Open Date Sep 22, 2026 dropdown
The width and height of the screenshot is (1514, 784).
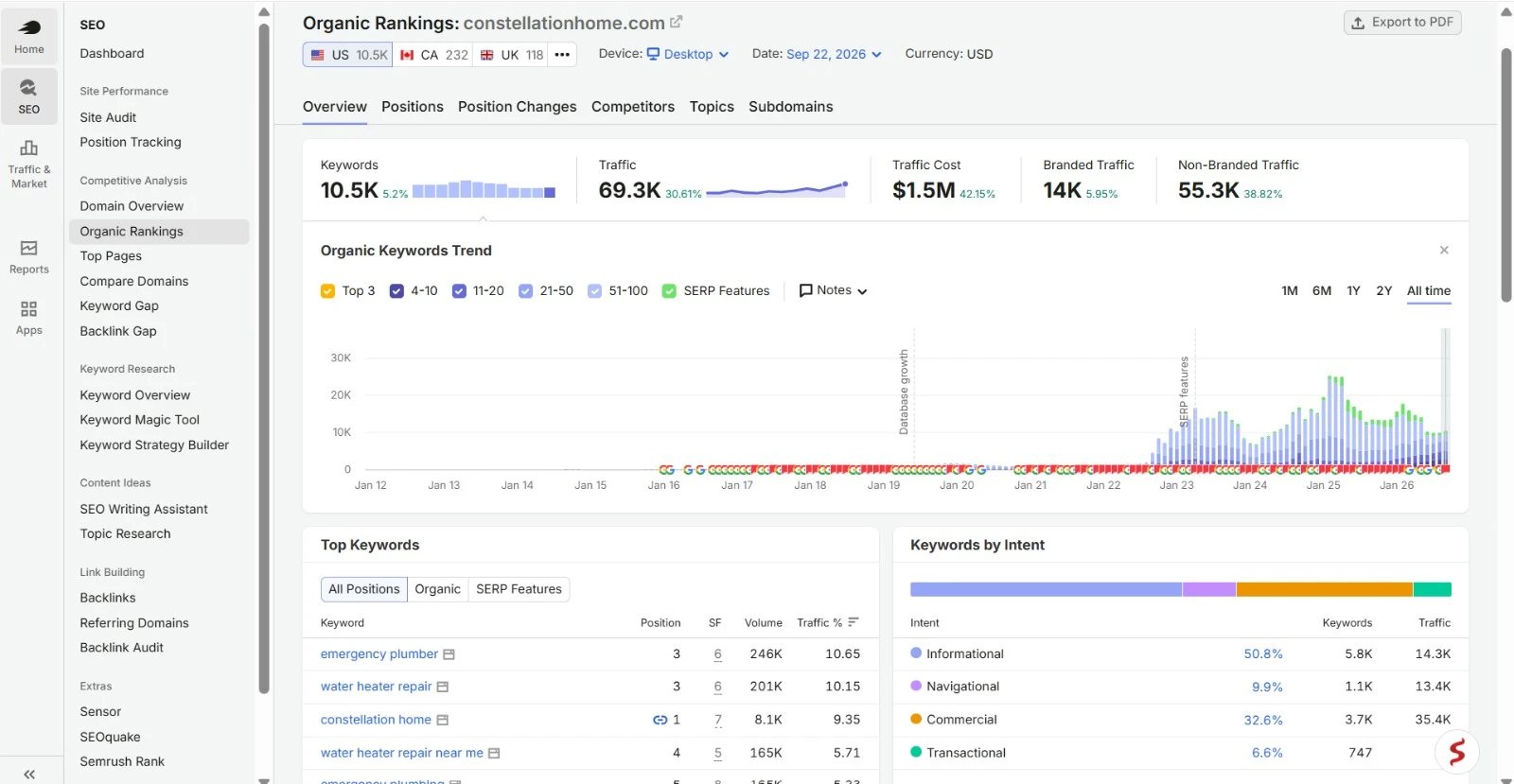834,54
